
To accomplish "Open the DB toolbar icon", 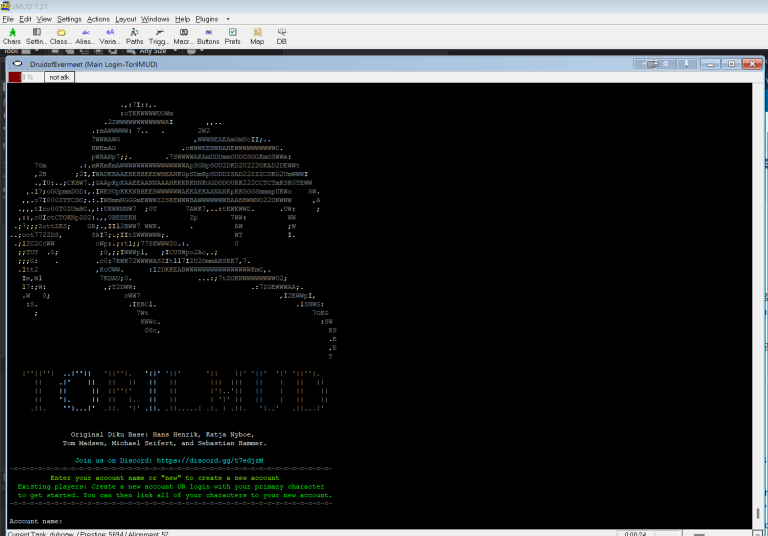I will 282,36.
